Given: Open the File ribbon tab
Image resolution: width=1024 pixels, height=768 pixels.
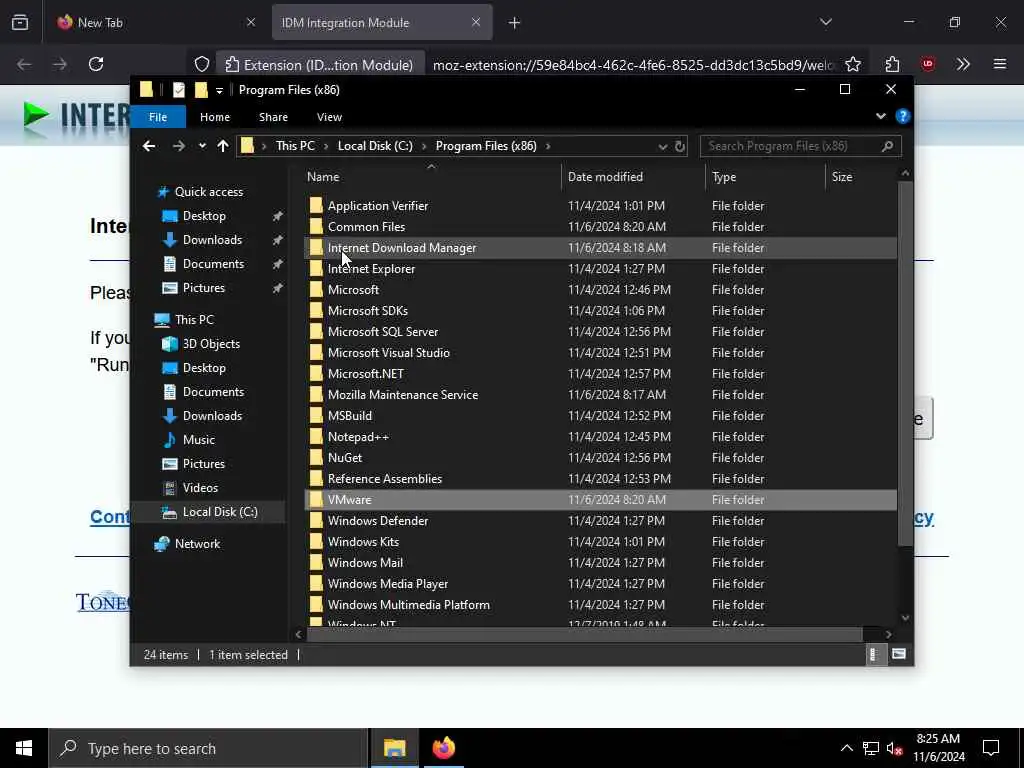Looking at the screenshot, I should point(158,117).
